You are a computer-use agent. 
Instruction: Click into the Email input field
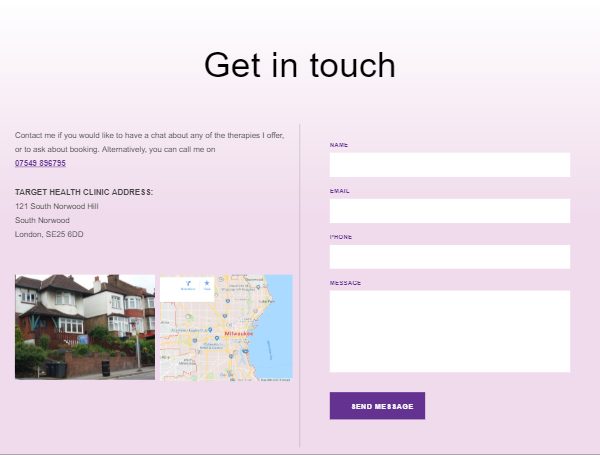449,211
